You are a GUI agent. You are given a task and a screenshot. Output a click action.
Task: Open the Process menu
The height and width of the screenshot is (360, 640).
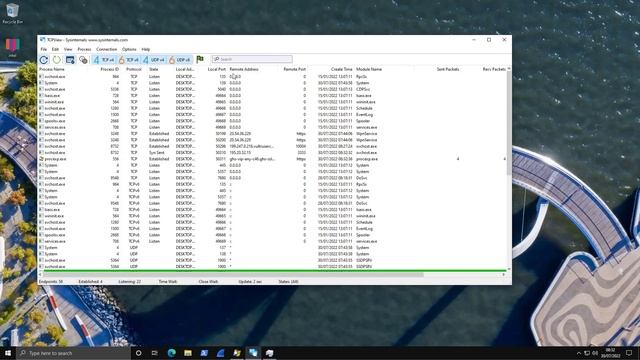[x=84, y=49]
